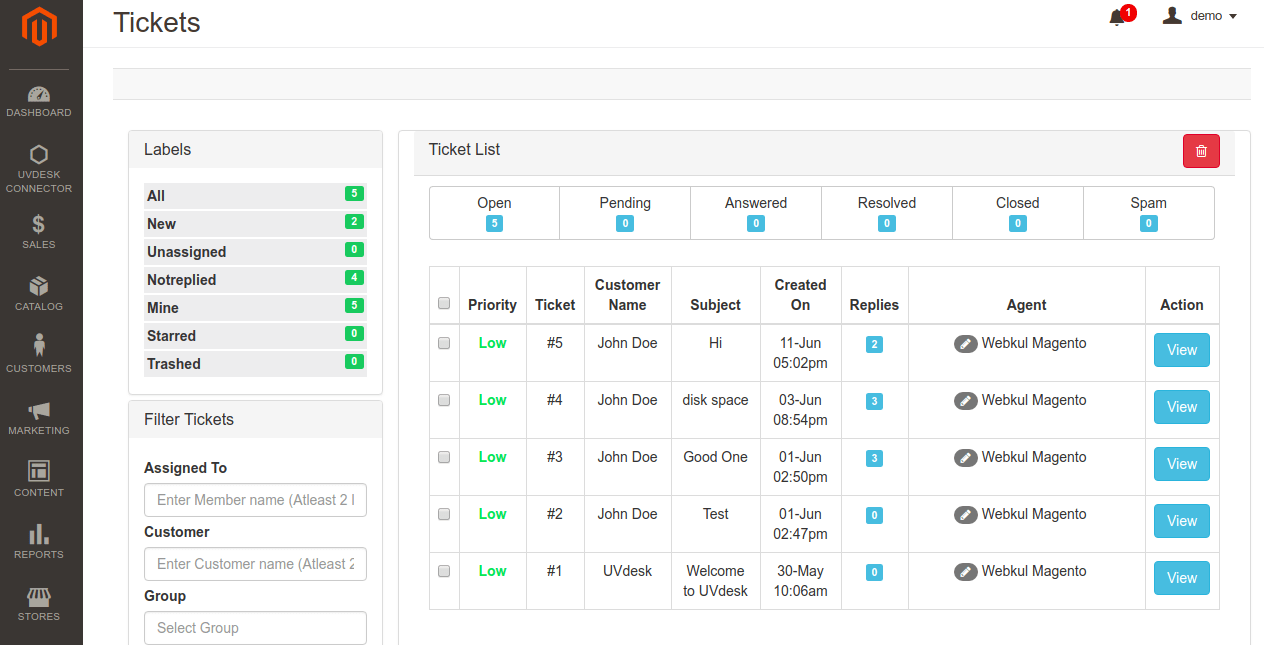This screenshot has width=1264, height=645.
Task: Filter by the Notreplied label
Action: (255, 280)
